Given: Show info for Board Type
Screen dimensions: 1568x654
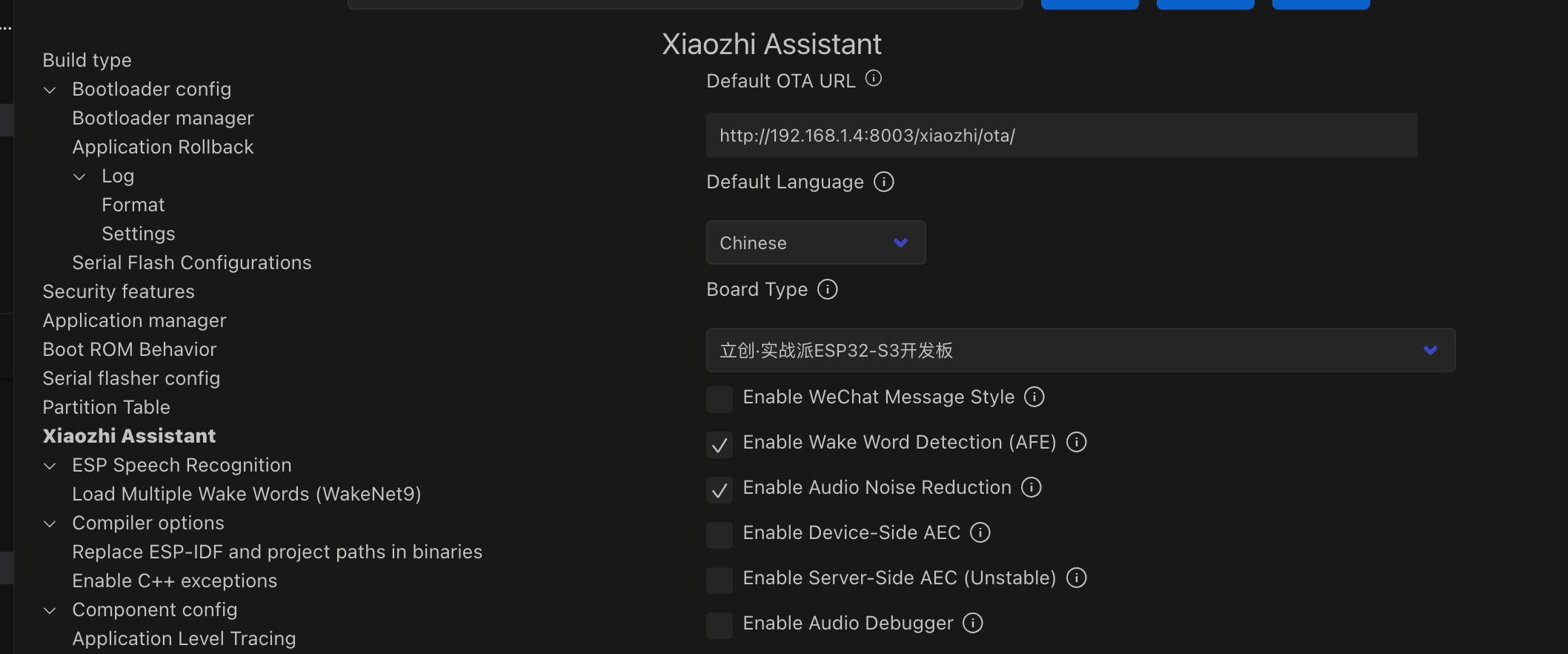Looking at the screenshot, I should coord(828,289).
